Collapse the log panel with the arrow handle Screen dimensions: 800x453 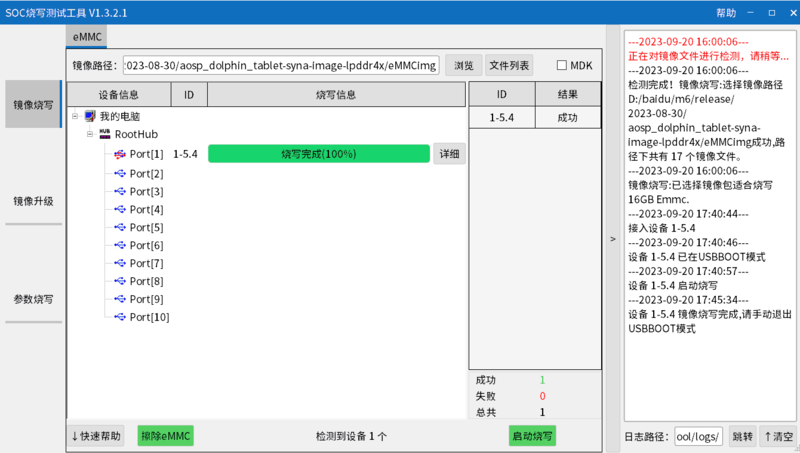click(x=612, y=240)
